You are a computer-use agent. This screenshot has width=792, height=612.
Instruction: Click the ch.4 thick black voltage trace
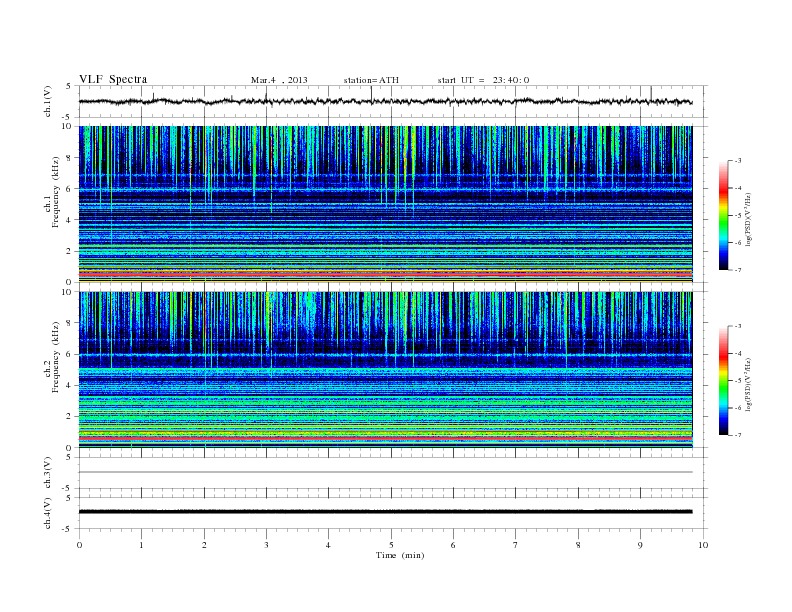click(385, 512)
